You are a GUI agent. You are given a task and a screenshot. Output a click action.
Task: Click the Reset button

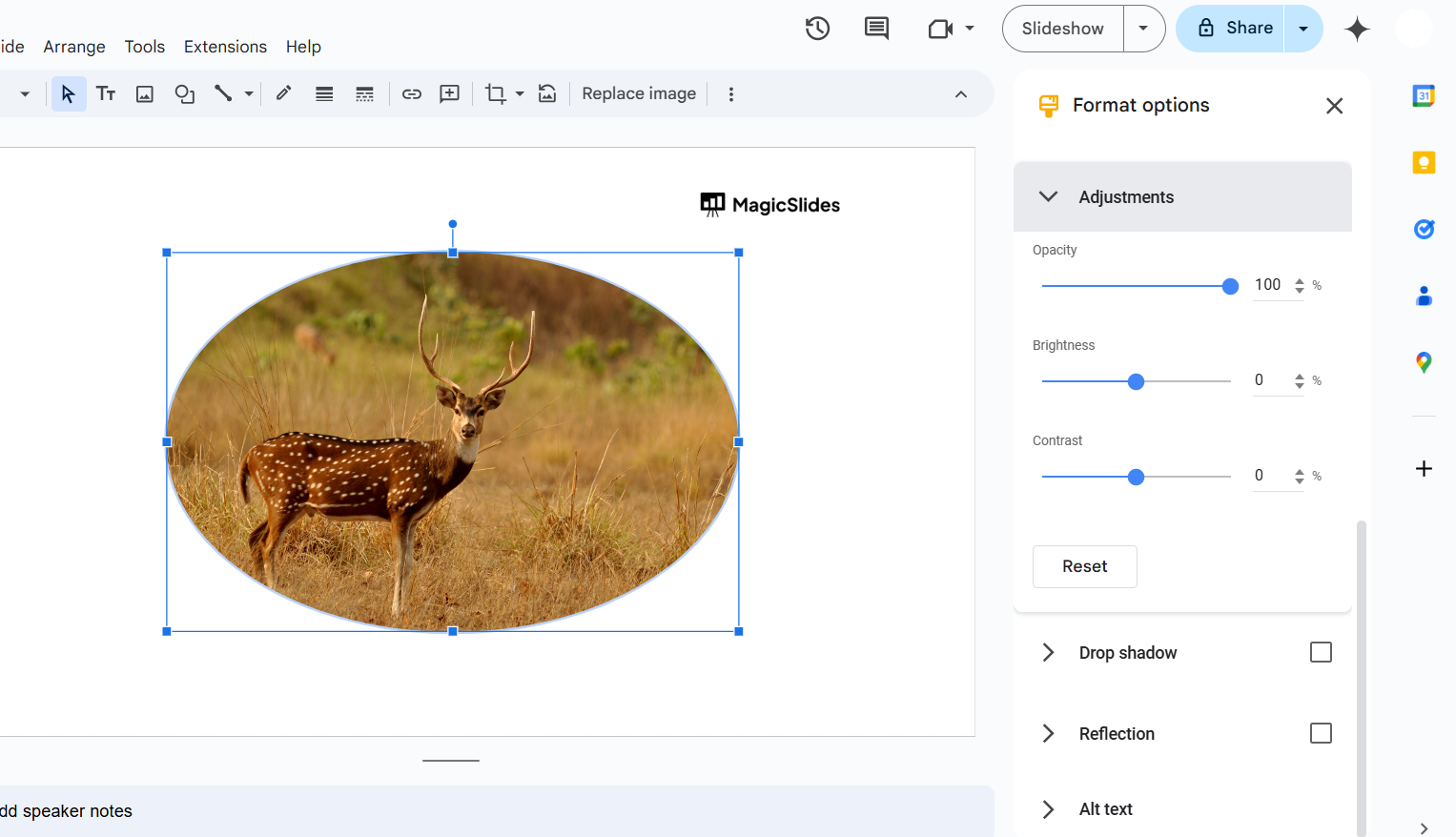1084,566
